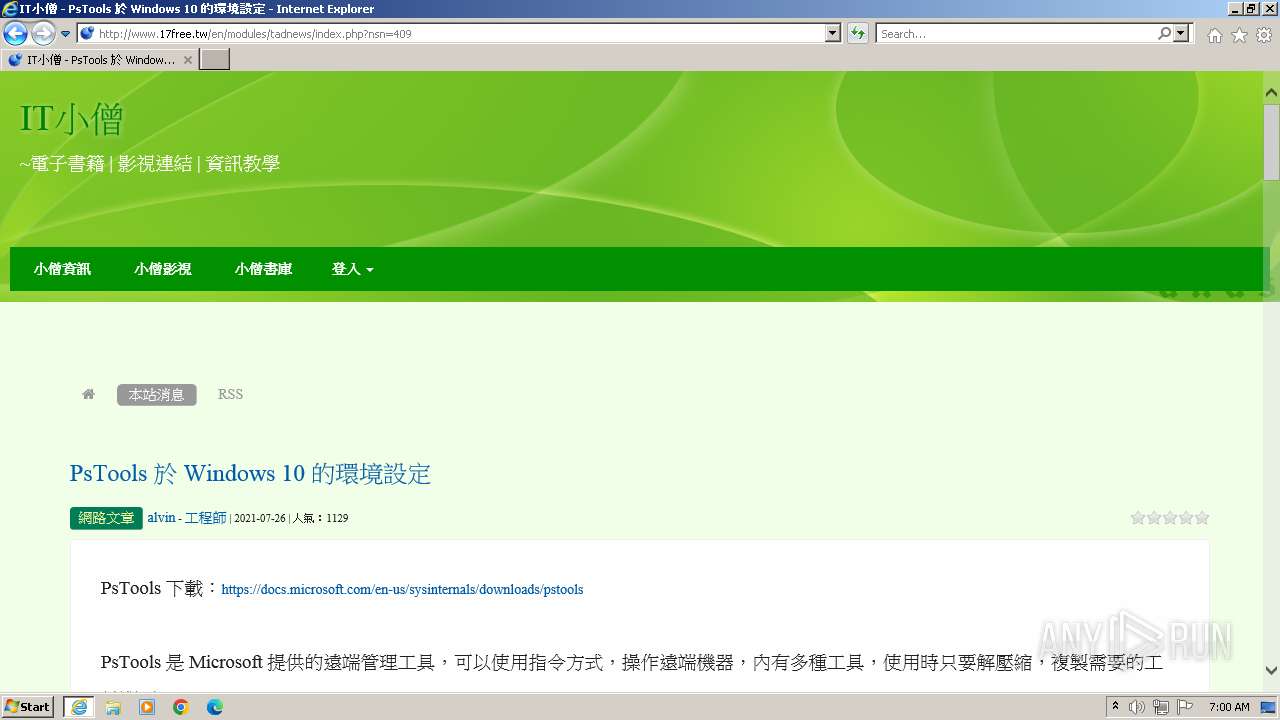Viewport: 1280px width, 720px height.
Task: Open the alvin - 工程師 author link
Action: point(187,518)
